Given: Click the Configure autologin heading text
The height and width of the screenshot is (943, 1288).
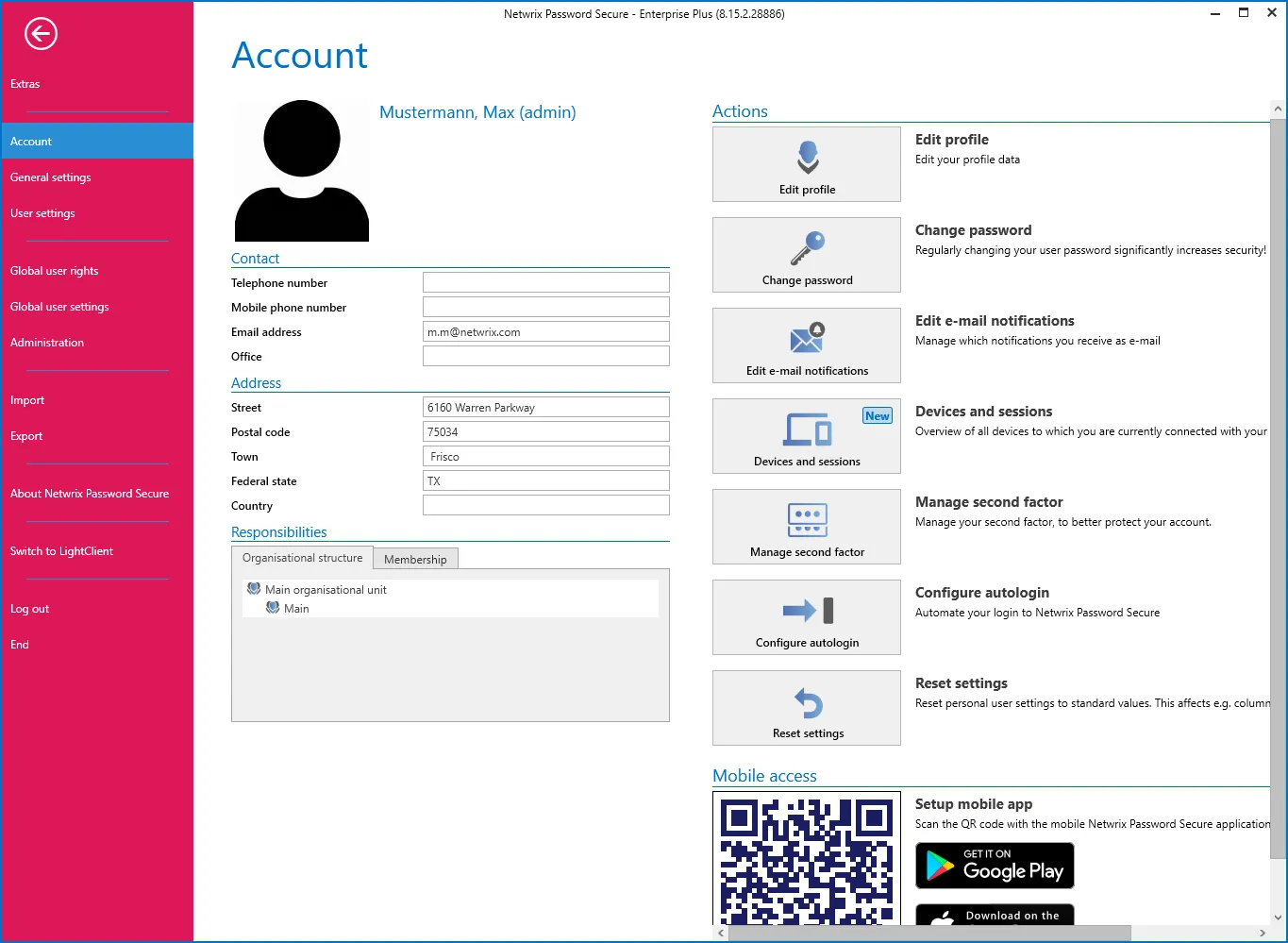Looking at the screenshot, I should [982, 593].
